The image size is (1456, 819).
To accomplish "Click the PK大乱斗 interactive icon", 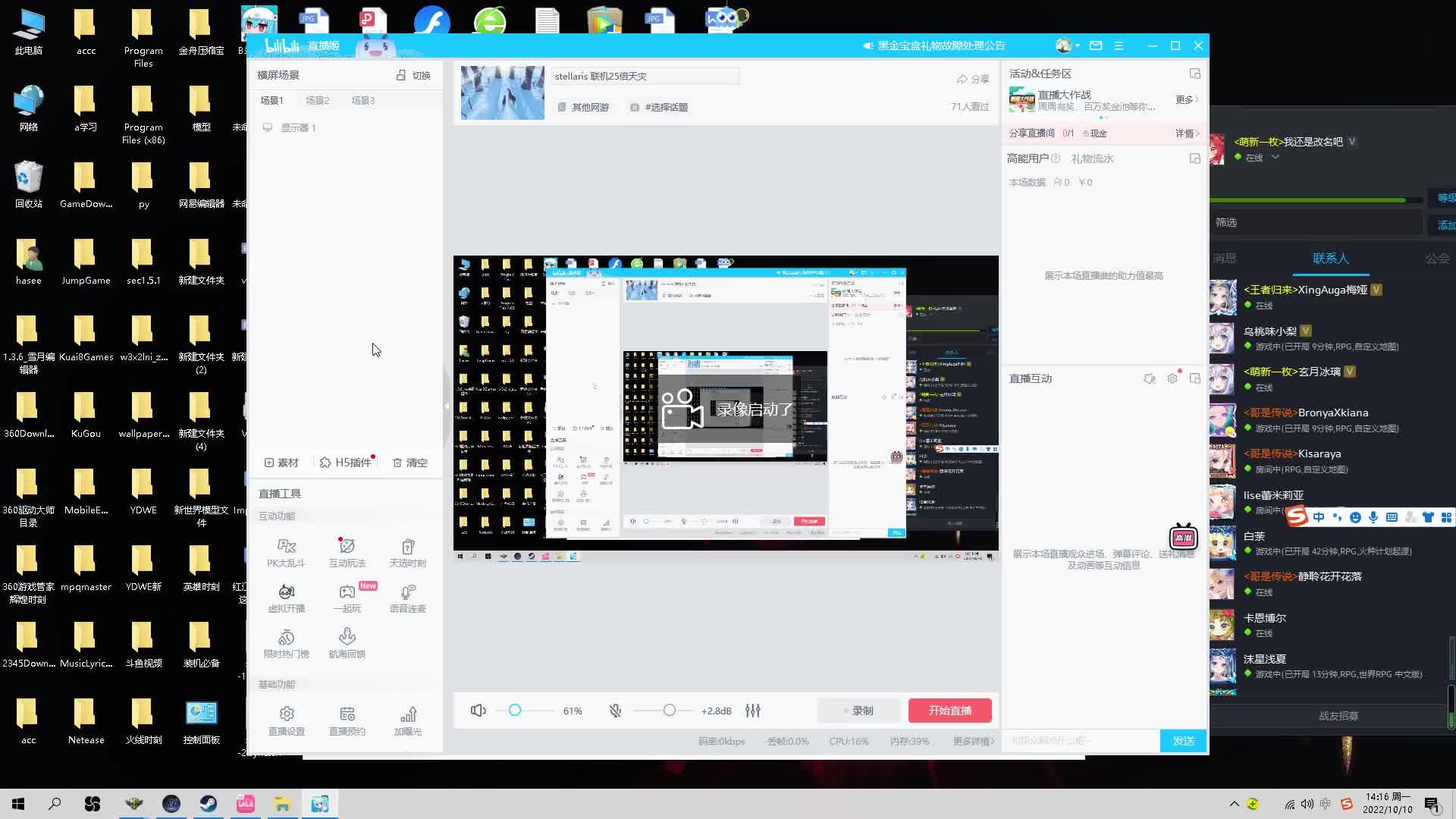I will point(287,548).
